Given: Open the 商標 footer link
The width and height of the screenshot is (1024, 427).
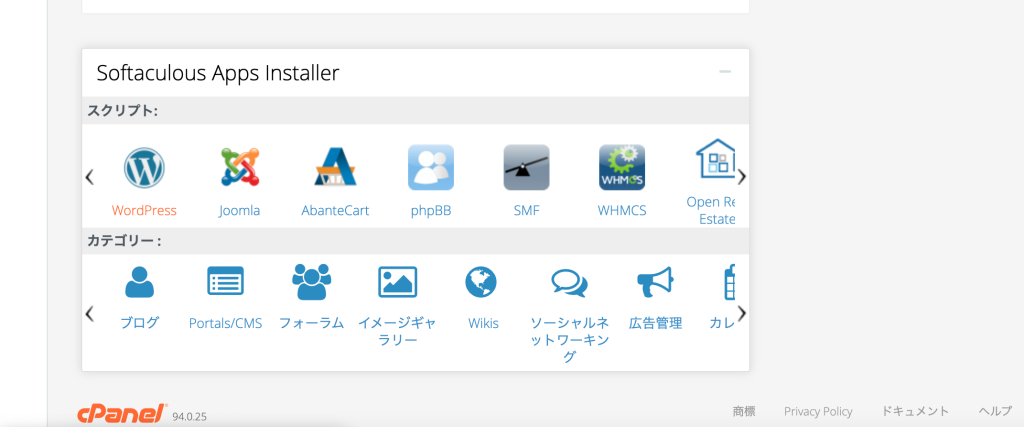Looking at the screenshot, I should pyautogui.click(x=744, y=411).
